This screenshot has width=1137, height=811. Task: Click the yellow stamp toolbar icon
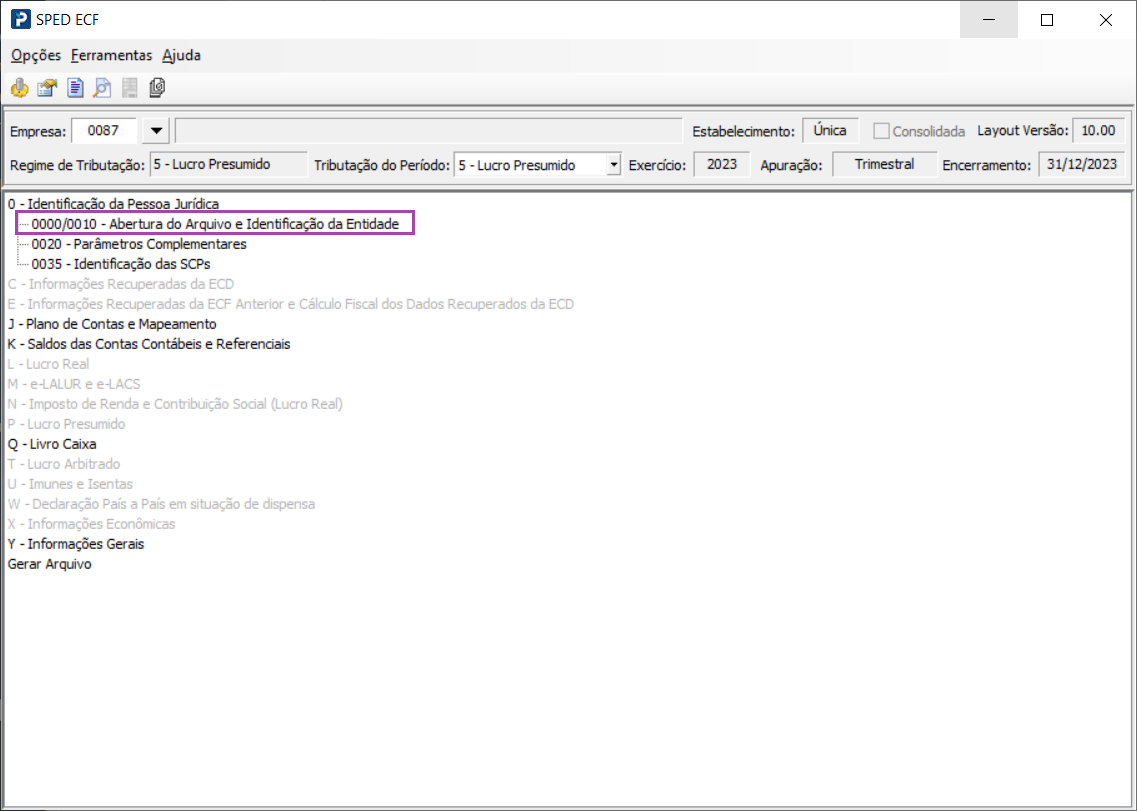[x=20, y=88]
